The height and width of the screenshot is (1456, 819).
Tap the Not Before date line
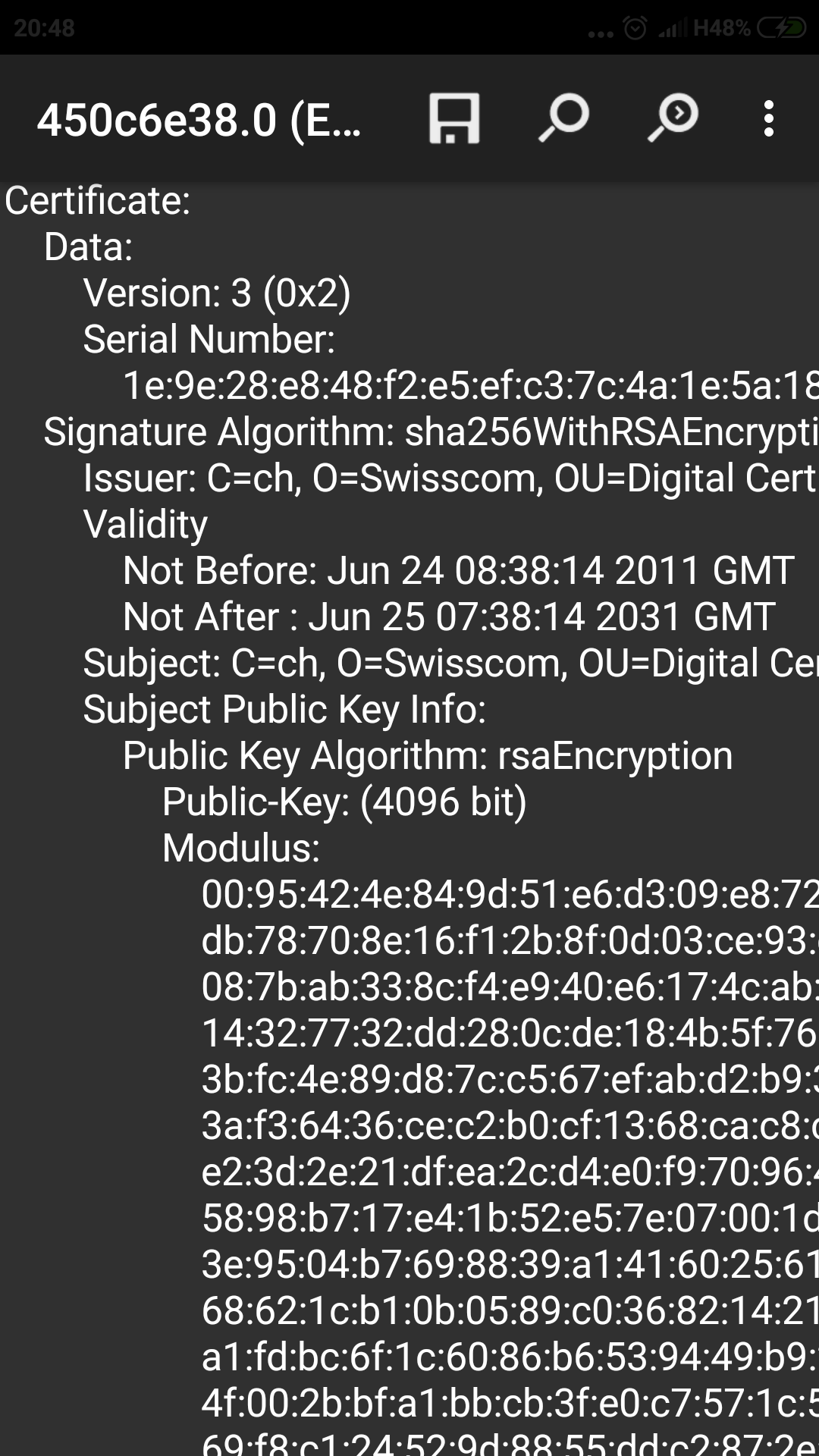(x=458, y=570)
